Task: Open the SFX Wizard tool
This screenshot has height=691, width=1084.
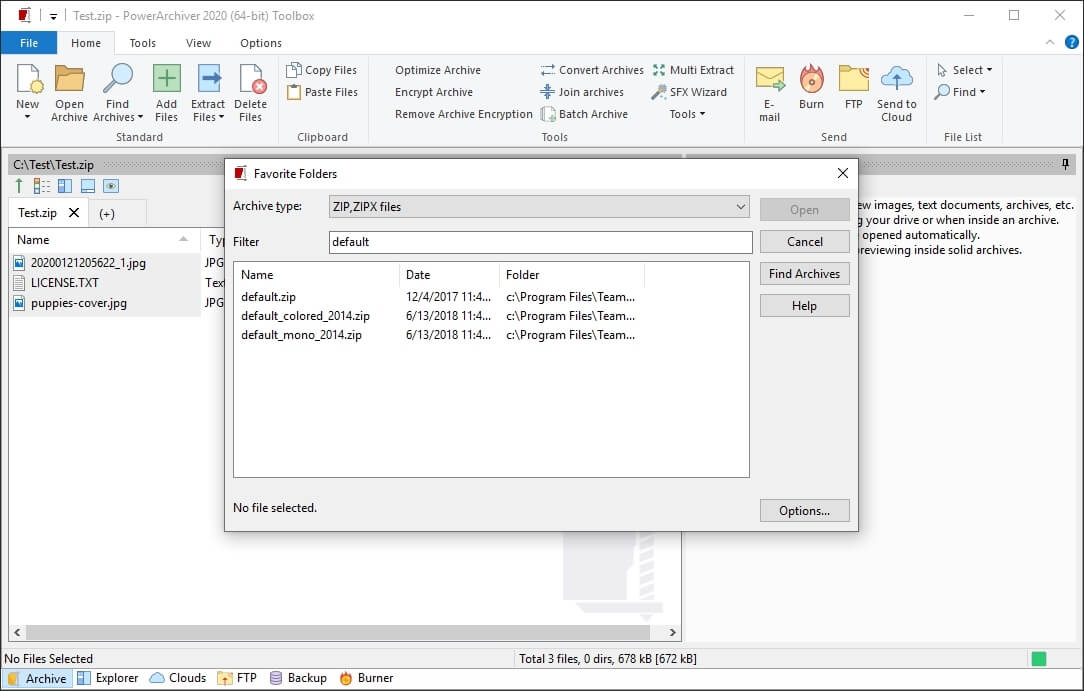Action: pos(690,92)
